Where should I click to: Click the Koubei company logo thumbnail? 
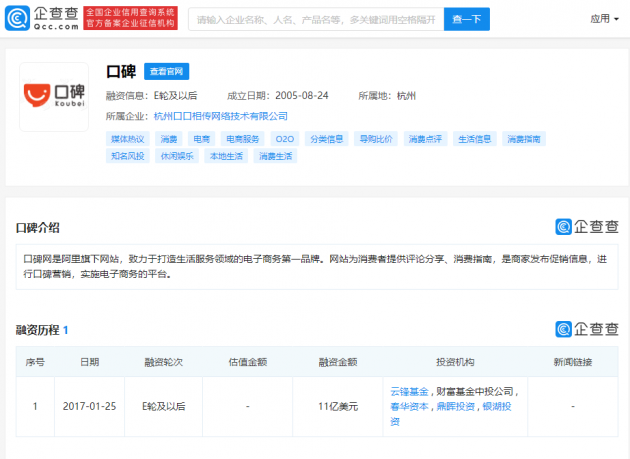coord(54,96)
